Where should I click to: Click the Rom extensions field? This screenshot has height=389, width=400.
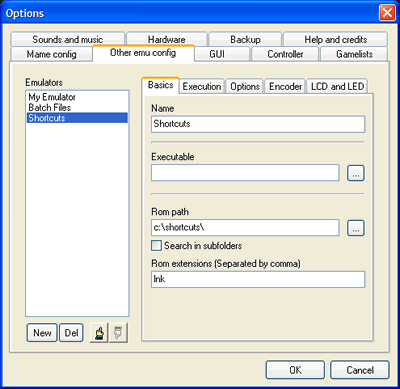pyautogui.click(x=258, y=279)
